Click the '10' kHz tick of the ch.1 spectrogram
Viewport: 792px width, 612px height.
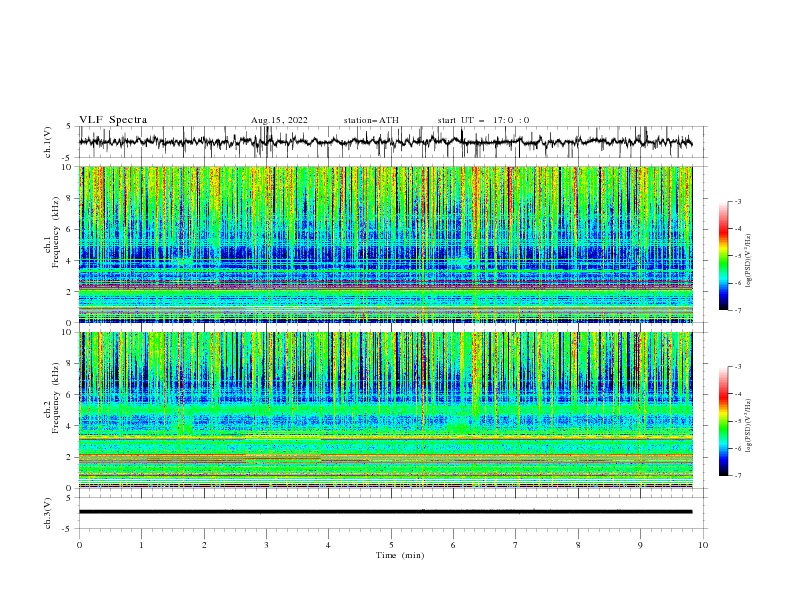coord(69,167)
